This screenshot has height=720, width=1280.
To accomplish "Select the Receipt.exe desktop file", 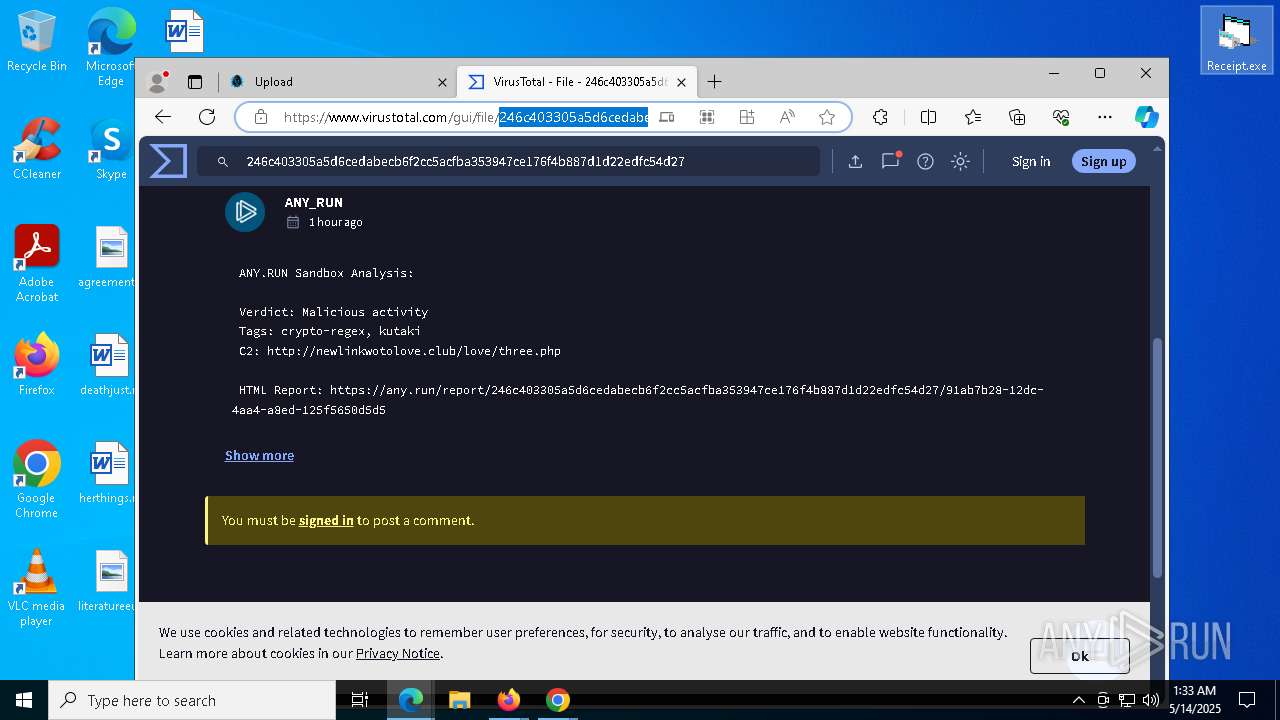I will pos(1236,41).
